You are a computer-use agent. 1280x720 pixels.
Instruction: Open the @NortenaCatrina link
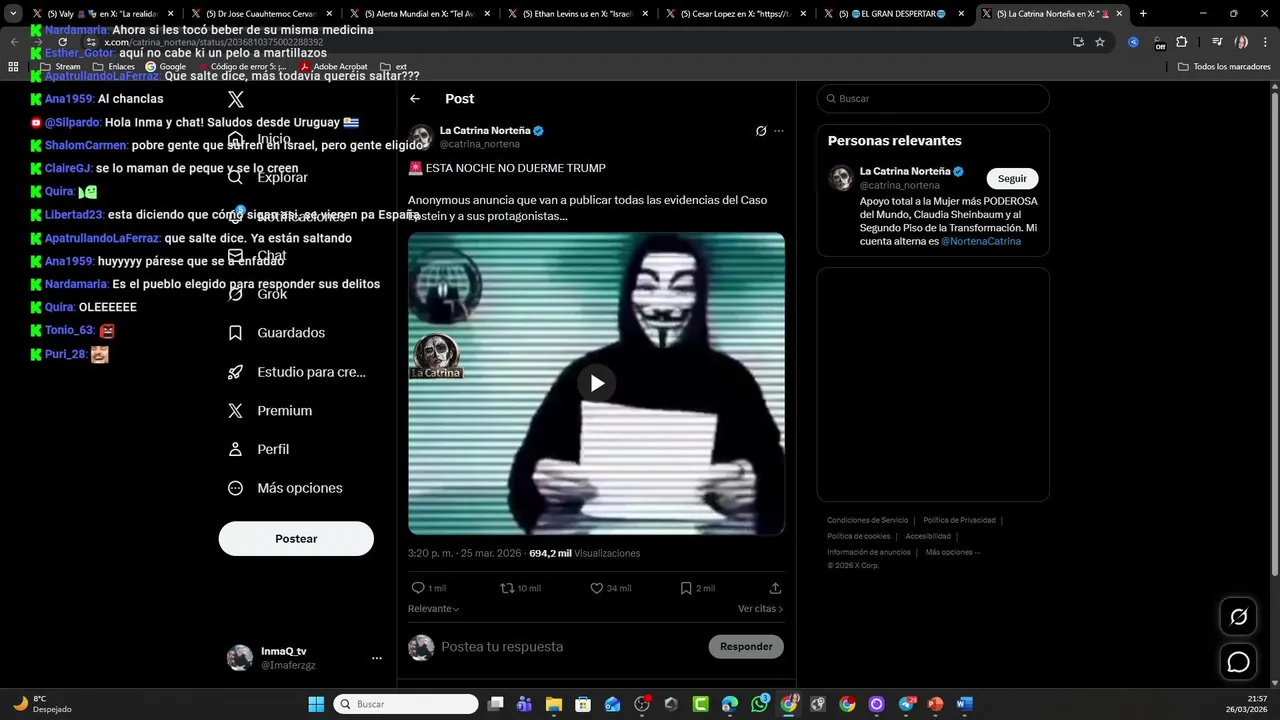point(981,241)
